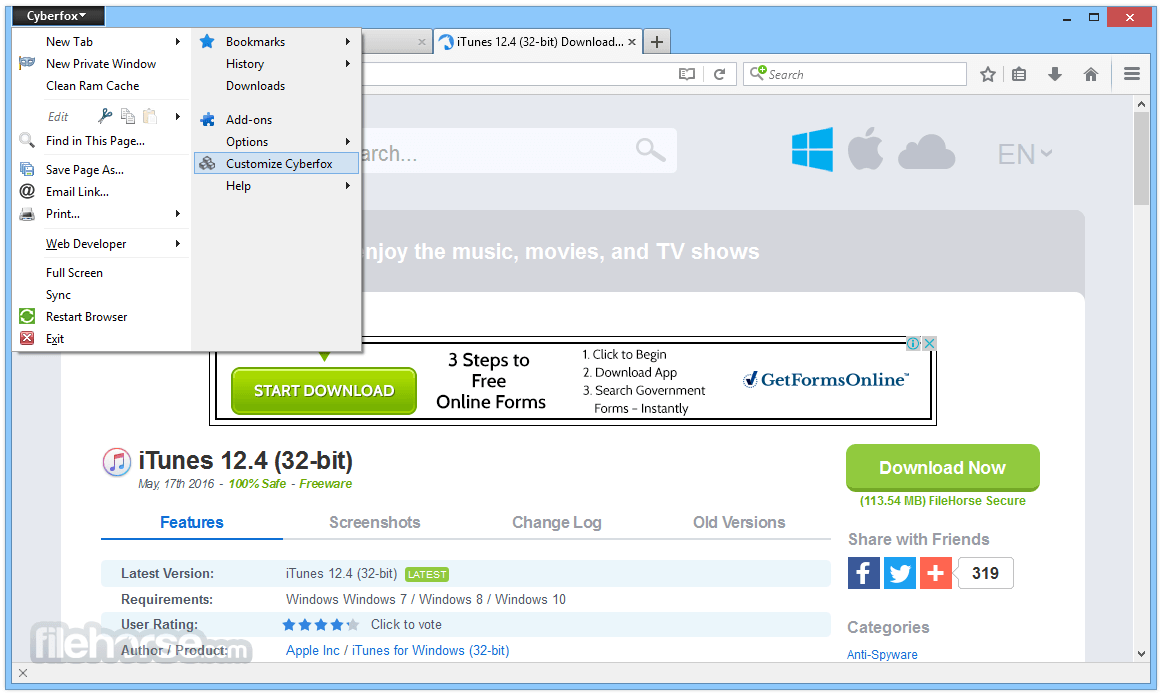Viewport: 1162px width, 694px height.
Task: Select the cloud web apps icon
Action: click(926, 151)
